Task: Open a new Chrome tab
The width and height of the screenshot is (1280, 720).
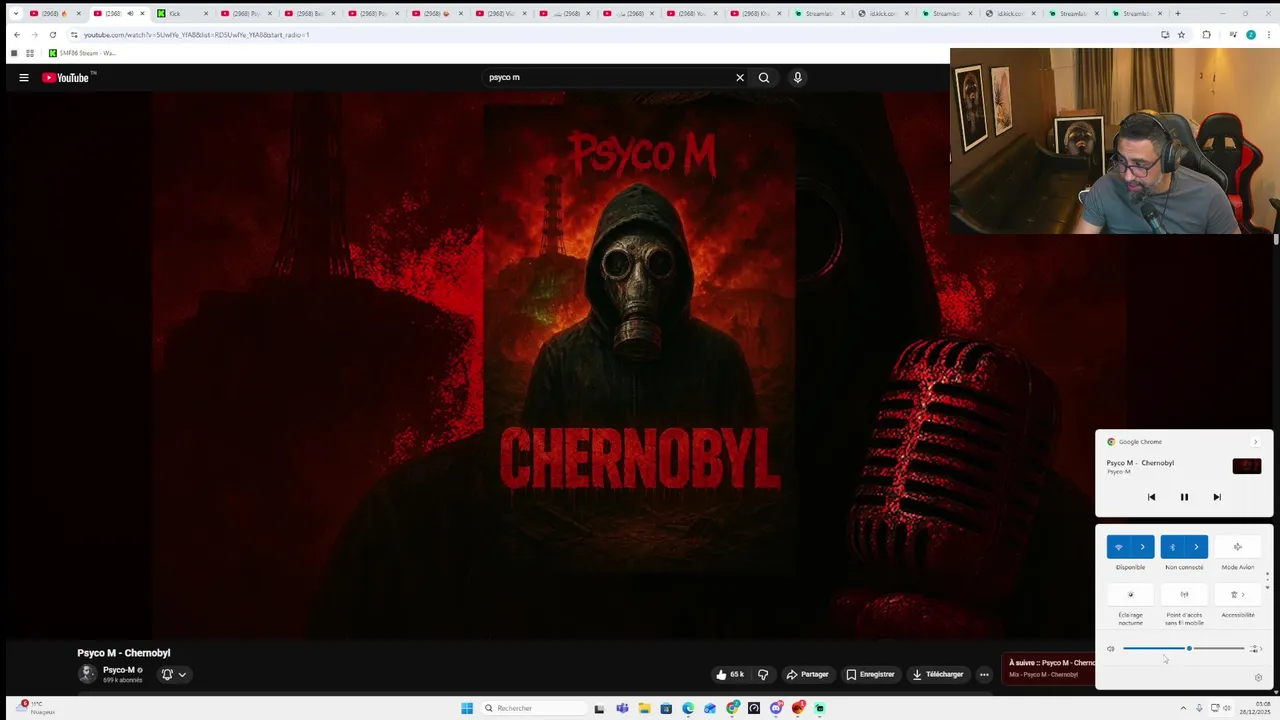Action: 1177,14
